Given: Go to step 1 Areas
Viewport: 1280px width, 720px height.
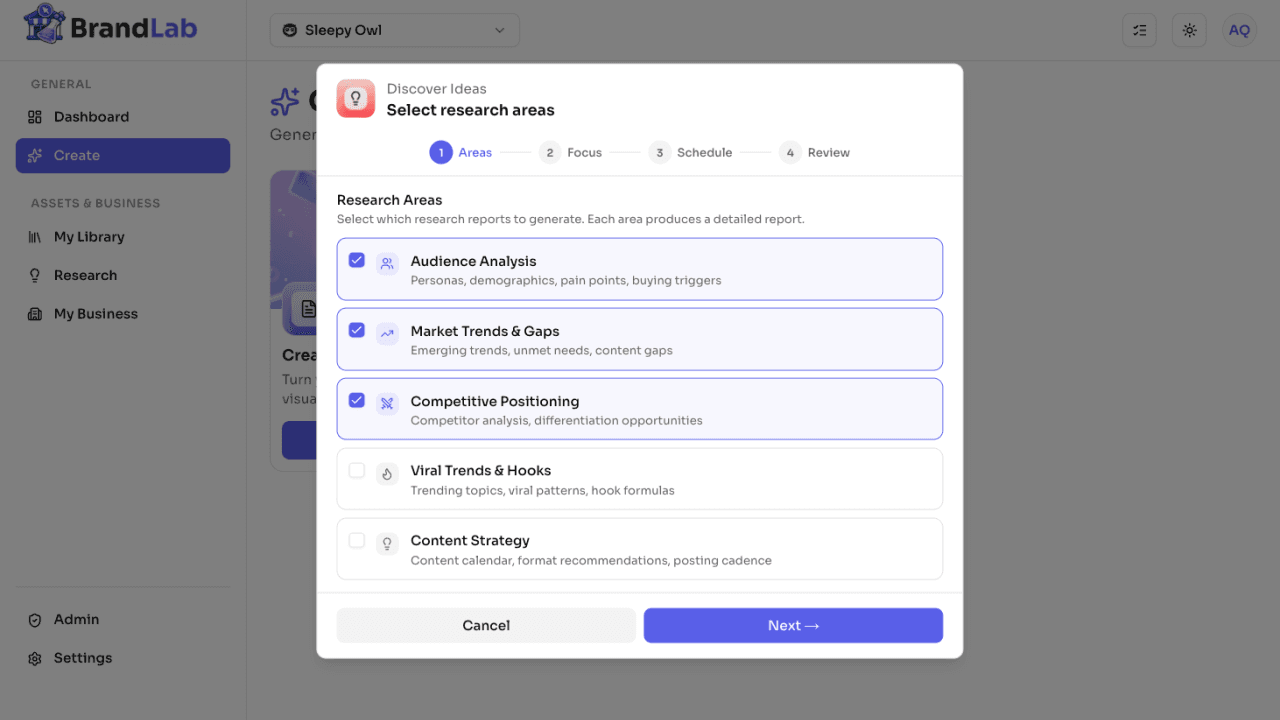Looking at the screenshot, I should [x=461, y=153].
